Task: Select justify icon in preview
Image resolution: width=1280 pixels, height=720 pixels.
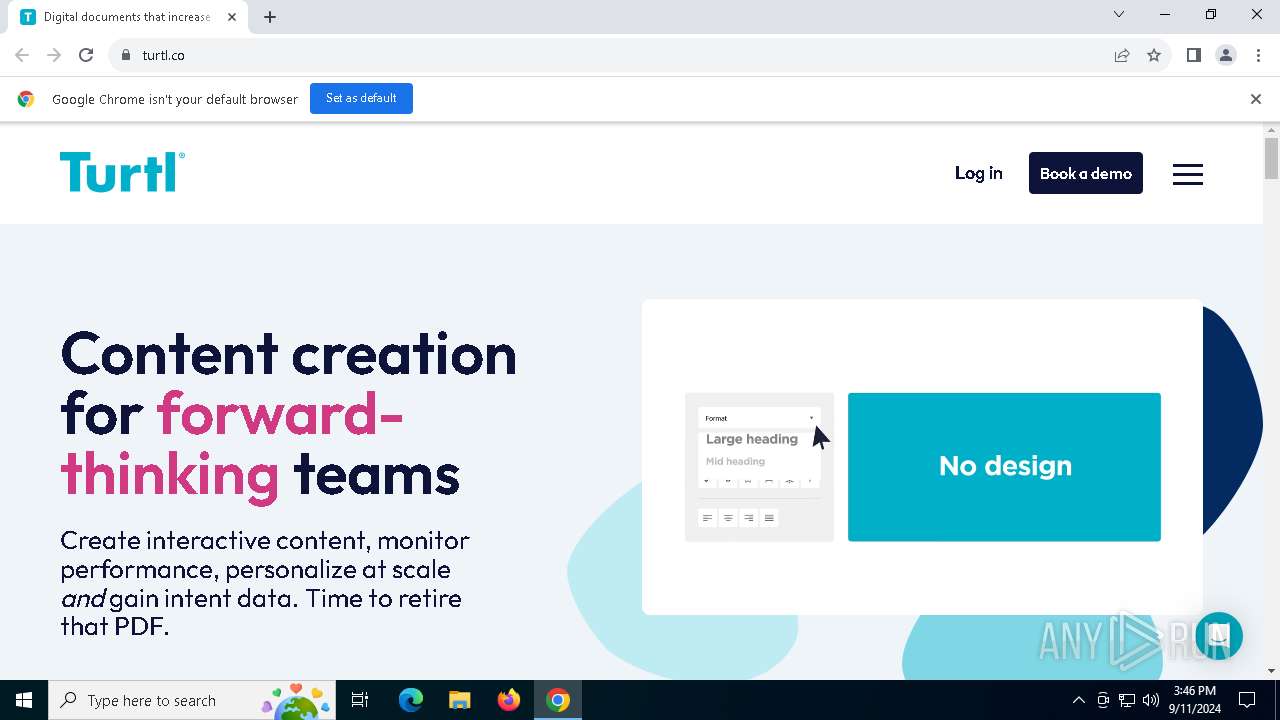Action: click(x=769, y=518)
